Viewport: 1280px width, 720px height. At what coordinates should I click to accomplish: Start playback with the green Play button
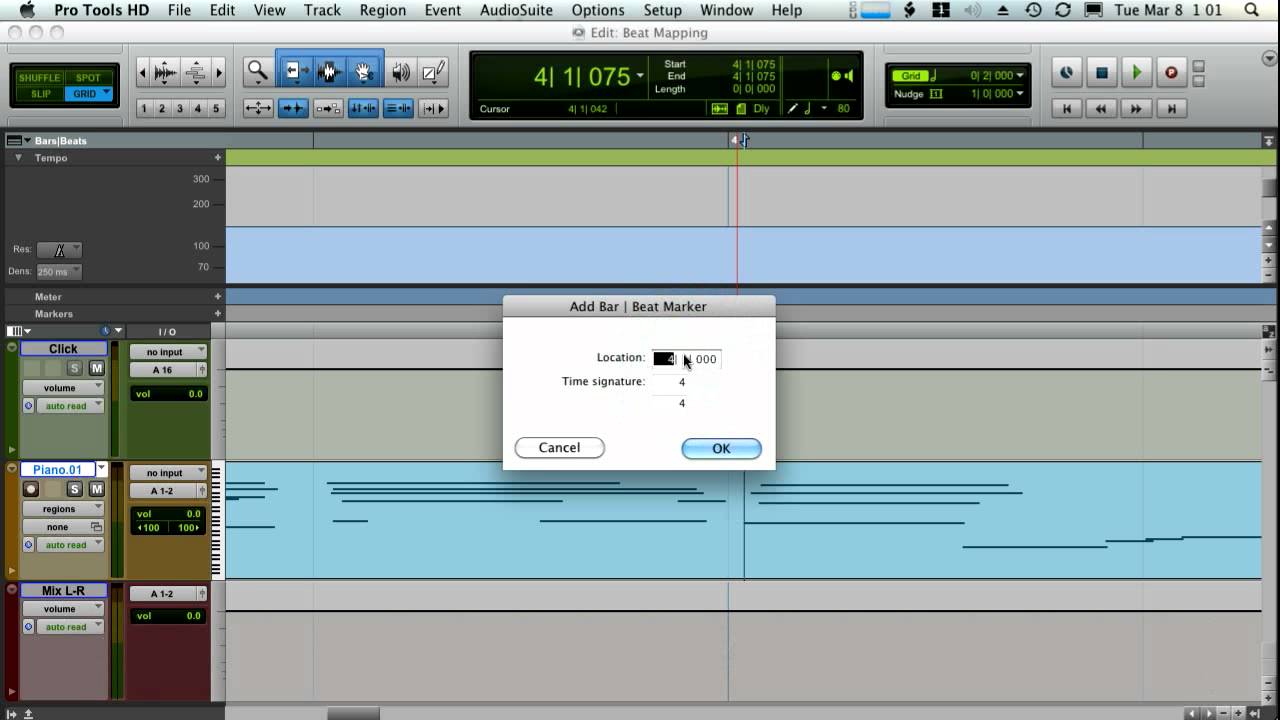(x=1136, y=73)
